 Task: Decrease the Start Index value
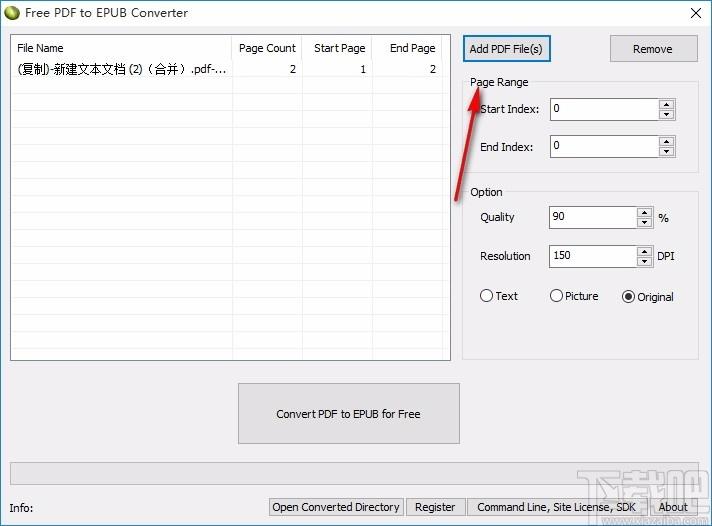pos(666,114)
